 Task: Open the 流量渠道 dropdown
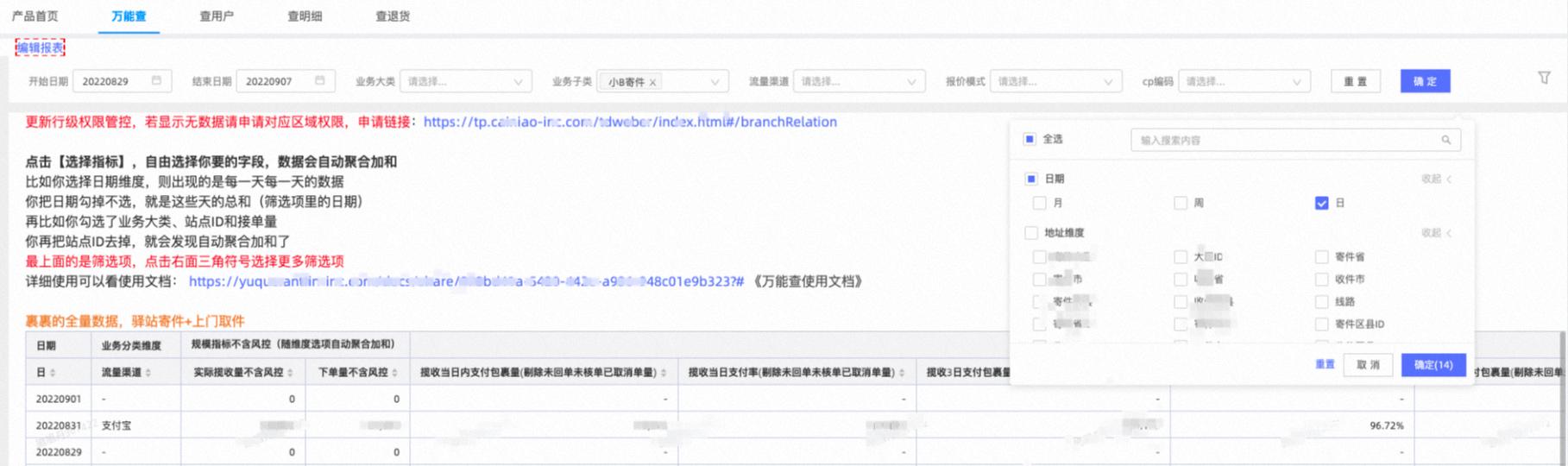(x=859, y=81)
